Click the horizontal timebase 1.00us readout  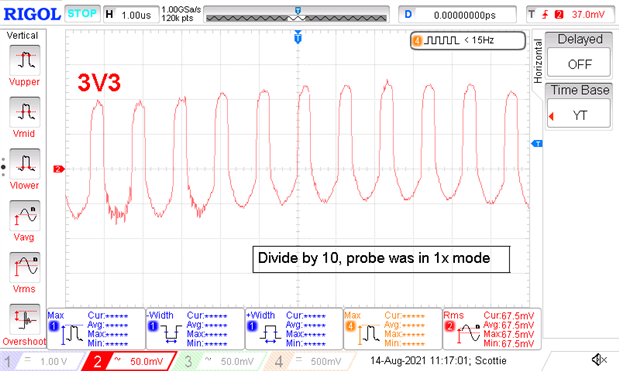pos(131,15)
